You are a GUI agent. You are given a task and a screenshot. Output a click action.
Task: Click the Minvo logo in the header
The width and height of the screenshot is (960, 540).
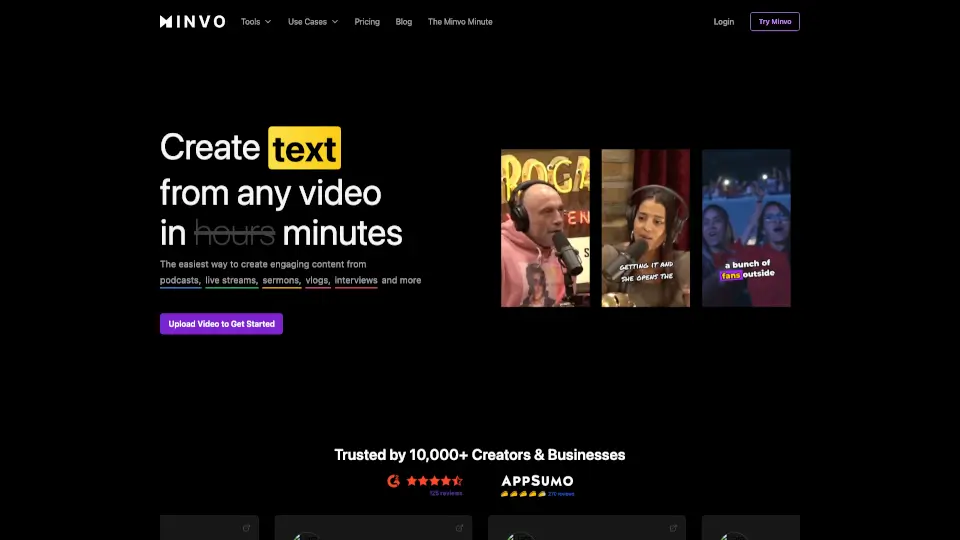[192, 21]
